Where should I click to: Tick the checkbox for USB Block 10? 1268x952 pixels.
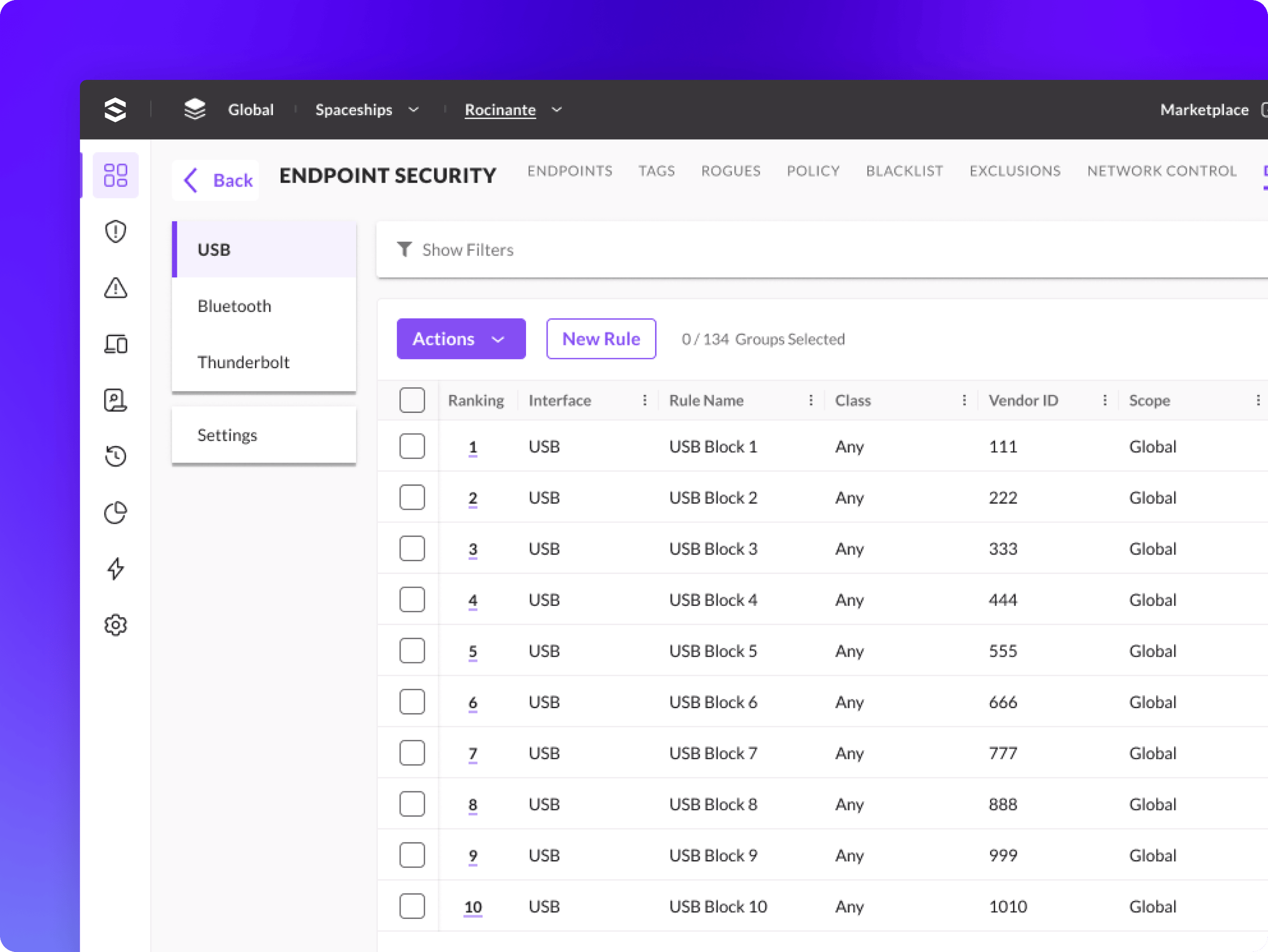coord(412,906)
